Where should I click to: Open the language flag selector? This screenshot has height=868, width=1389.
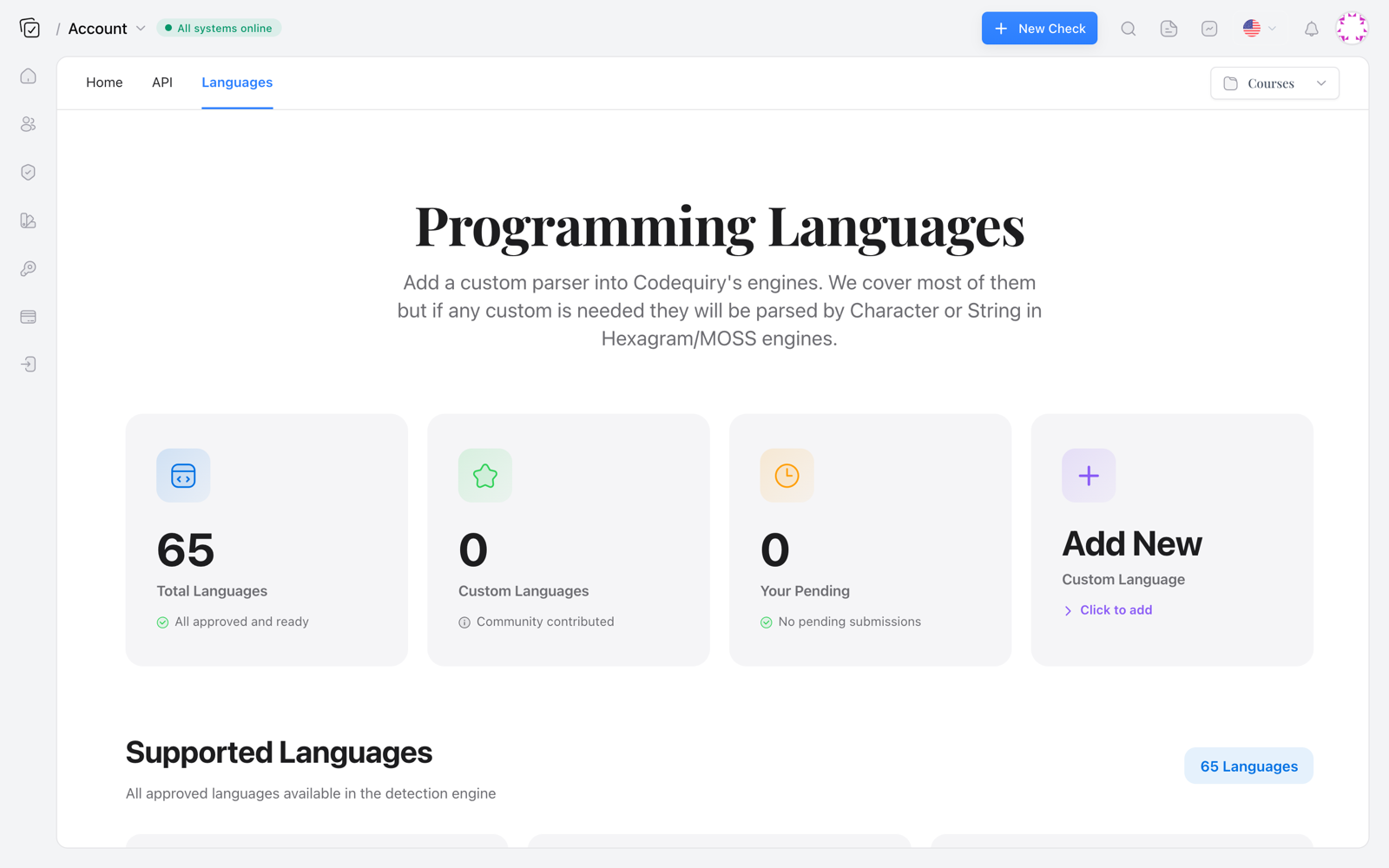[x=1260, y=29]
